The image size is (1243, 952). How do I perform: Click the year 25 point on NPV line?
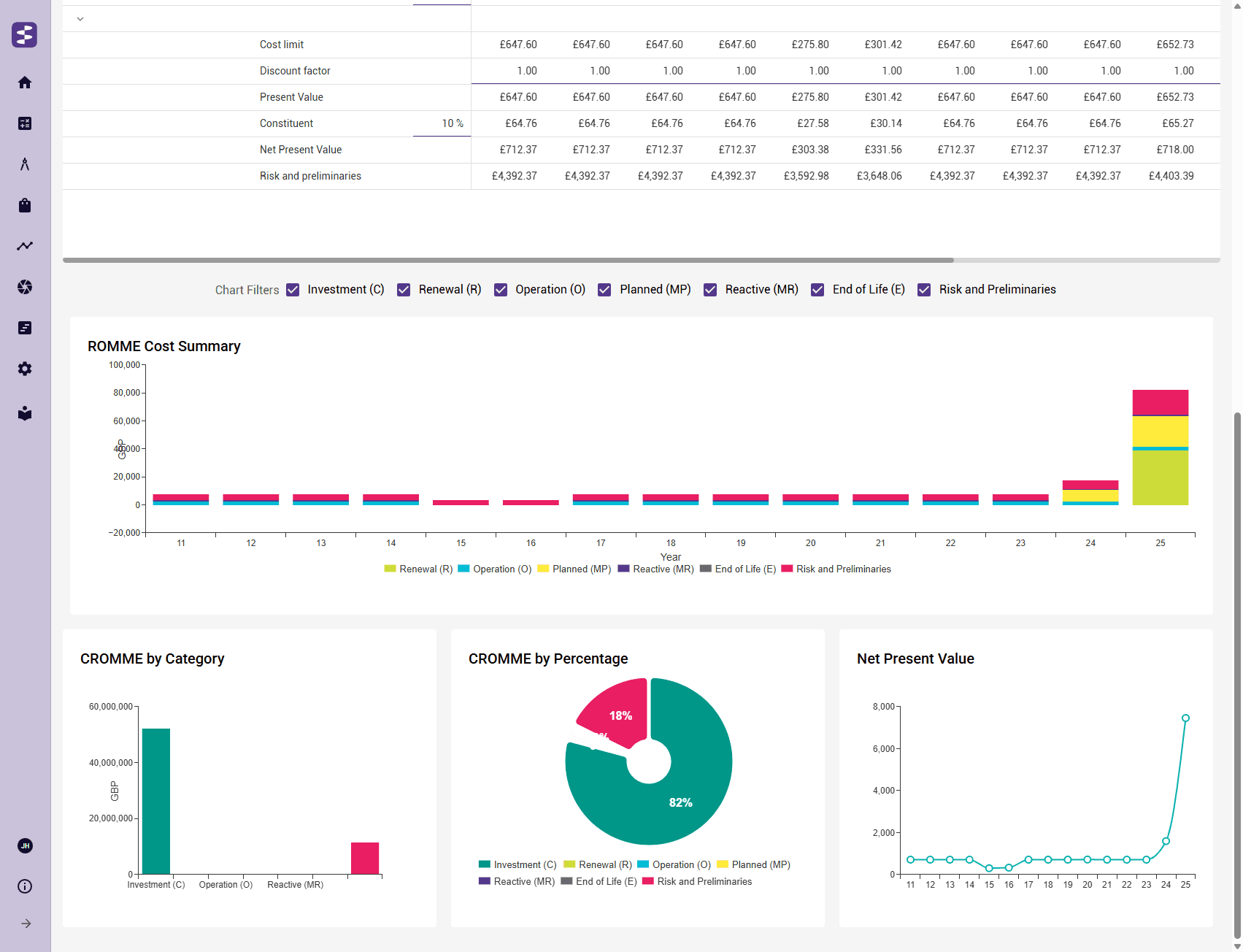1185,718
